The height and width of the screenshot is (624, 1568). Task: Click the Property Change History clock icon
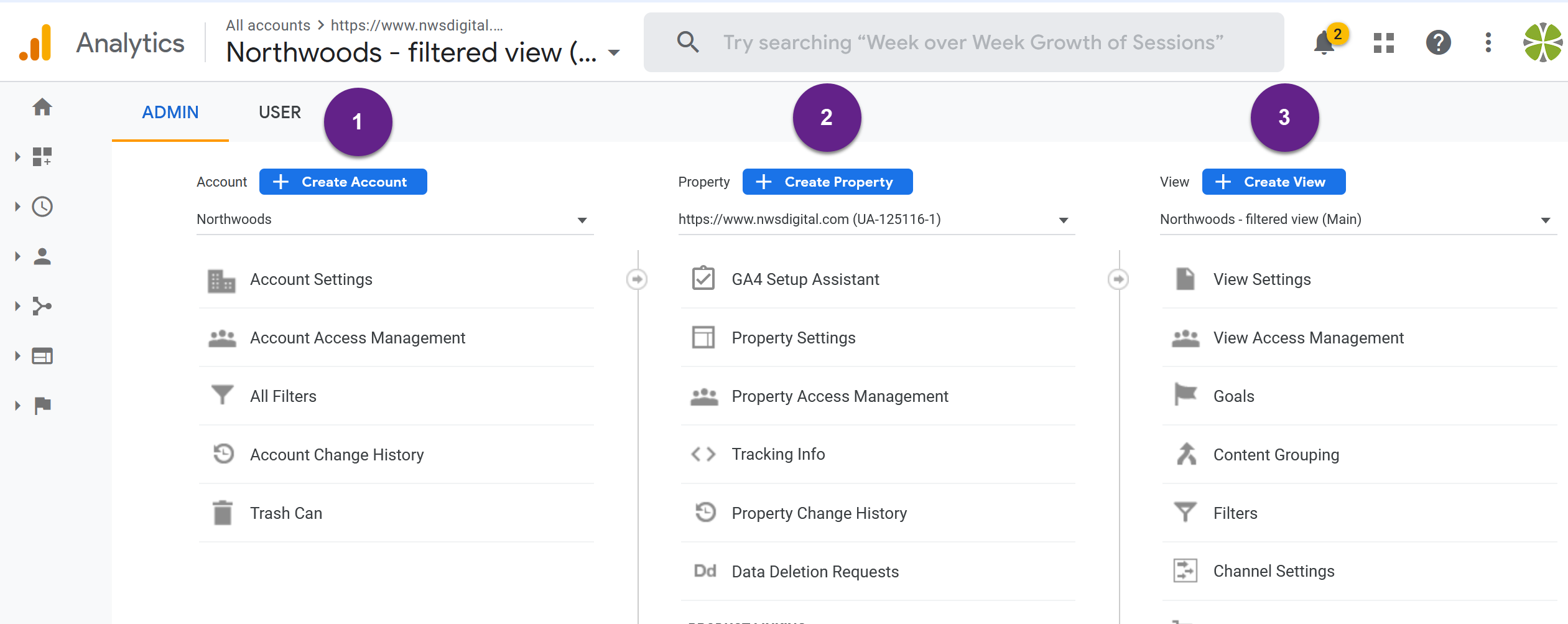pyautogui.click(x=705, y=512)
